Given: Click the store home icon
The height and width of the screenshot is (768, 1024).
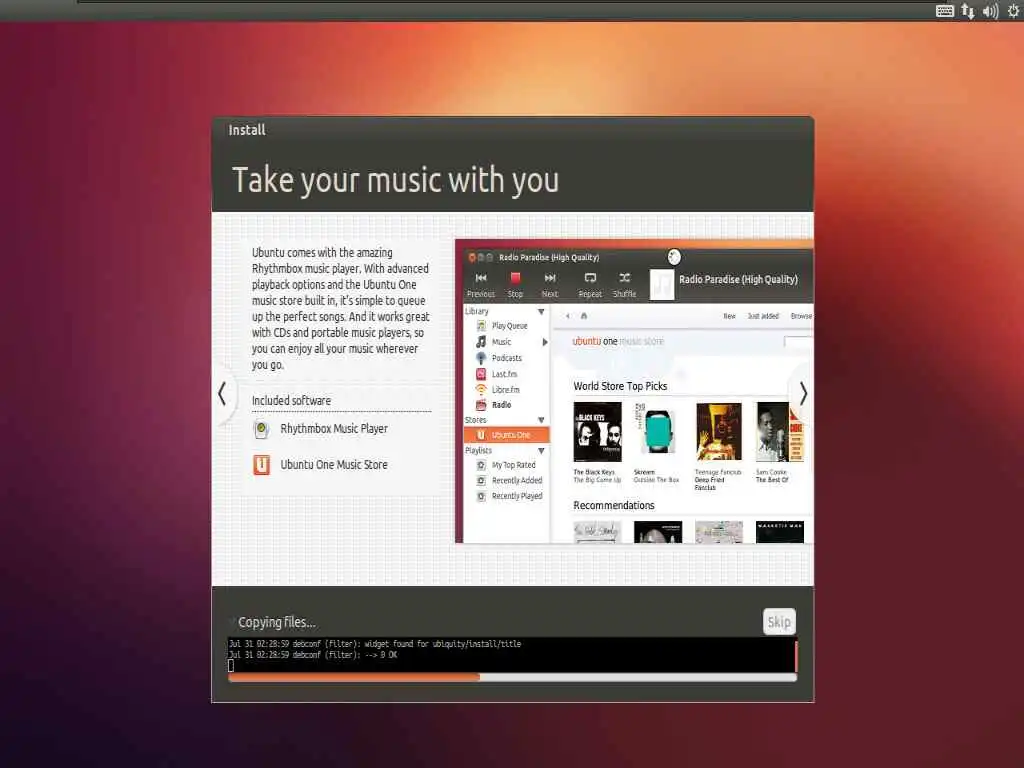Looking at the screenshot, I should coord(584,316).
